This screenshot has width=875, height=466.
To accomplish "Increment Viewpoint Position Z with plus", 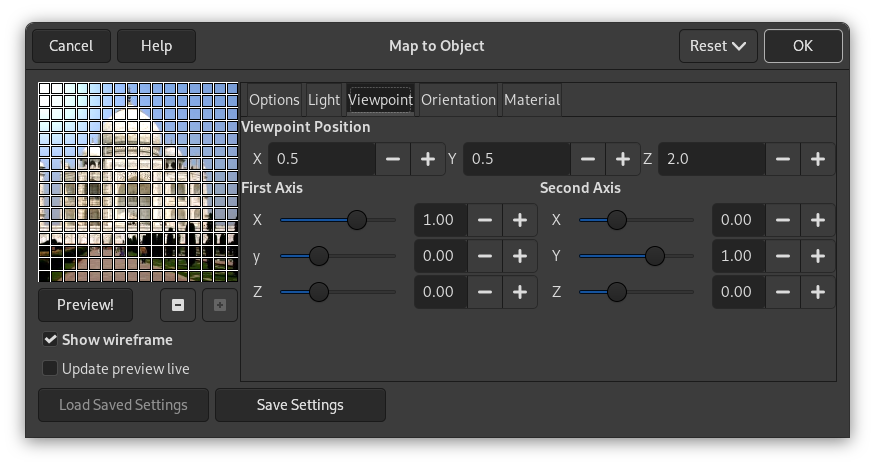I will point(817,159).
